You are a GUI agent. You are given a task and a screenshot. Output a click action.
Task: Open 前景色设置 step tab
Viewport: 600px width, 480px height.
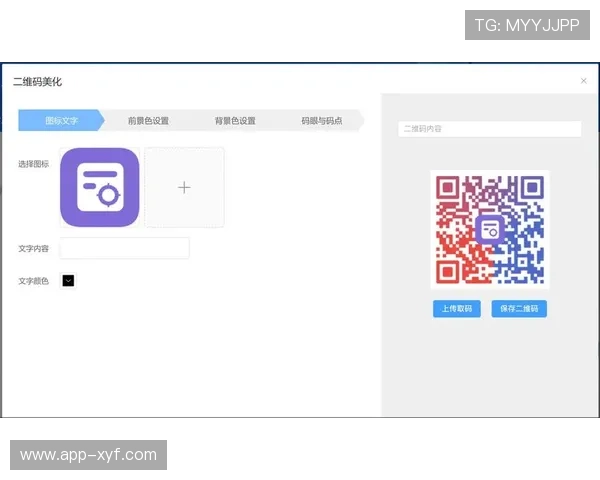(148, 121)
